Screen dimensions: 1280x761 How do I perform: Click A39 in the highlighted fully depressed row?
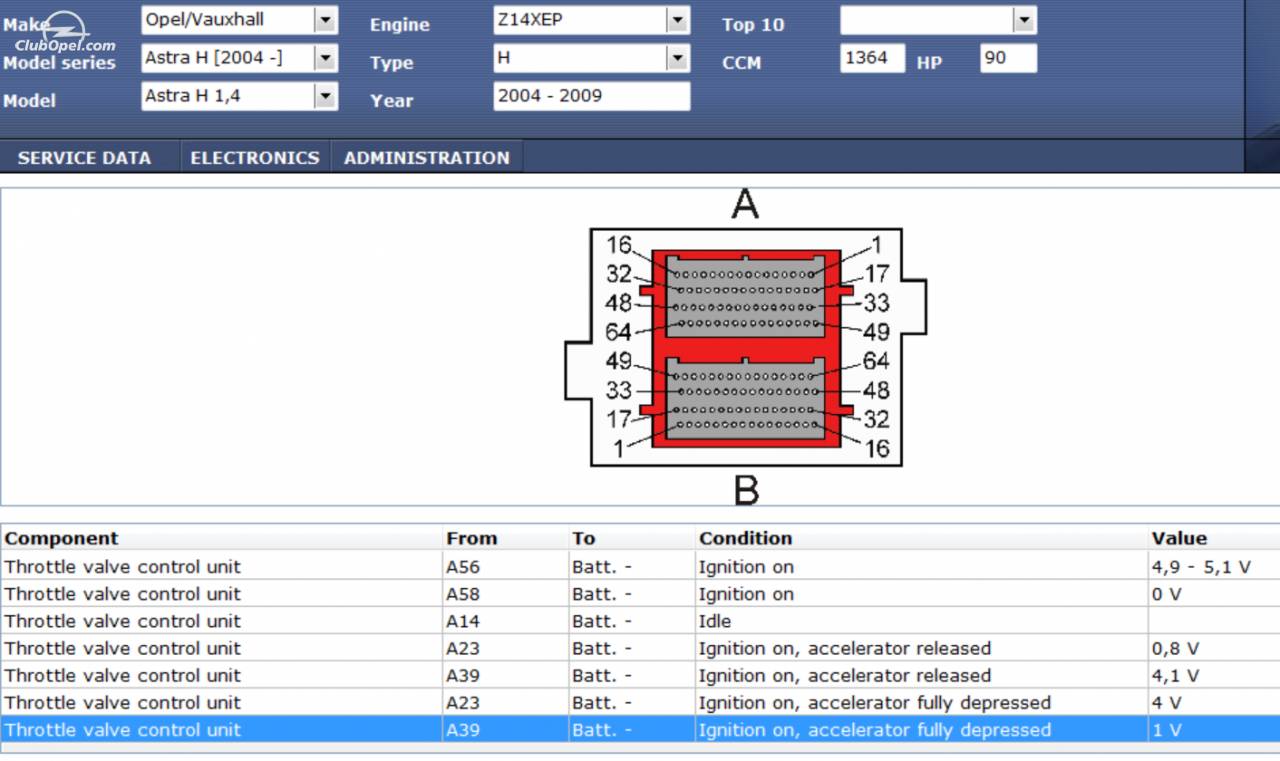(x=505, y=730)
